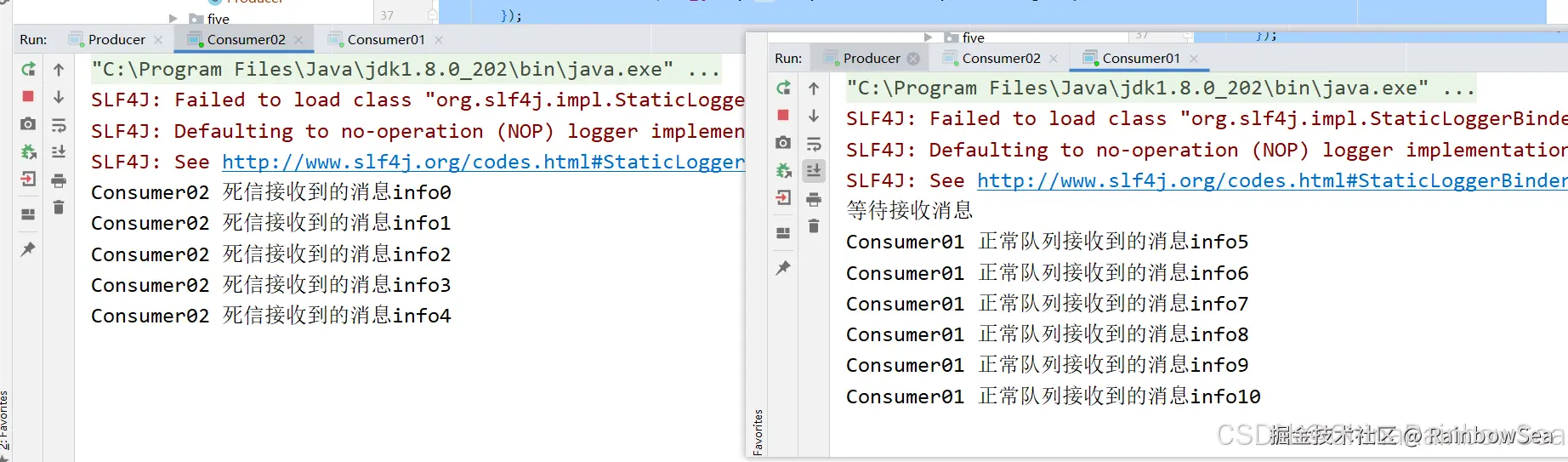Viewport: 1568px width, 462px height.
Task: Close the Consumer01 tab in the right Run window
Action: pyautogui.click(x=1194, y=59)
